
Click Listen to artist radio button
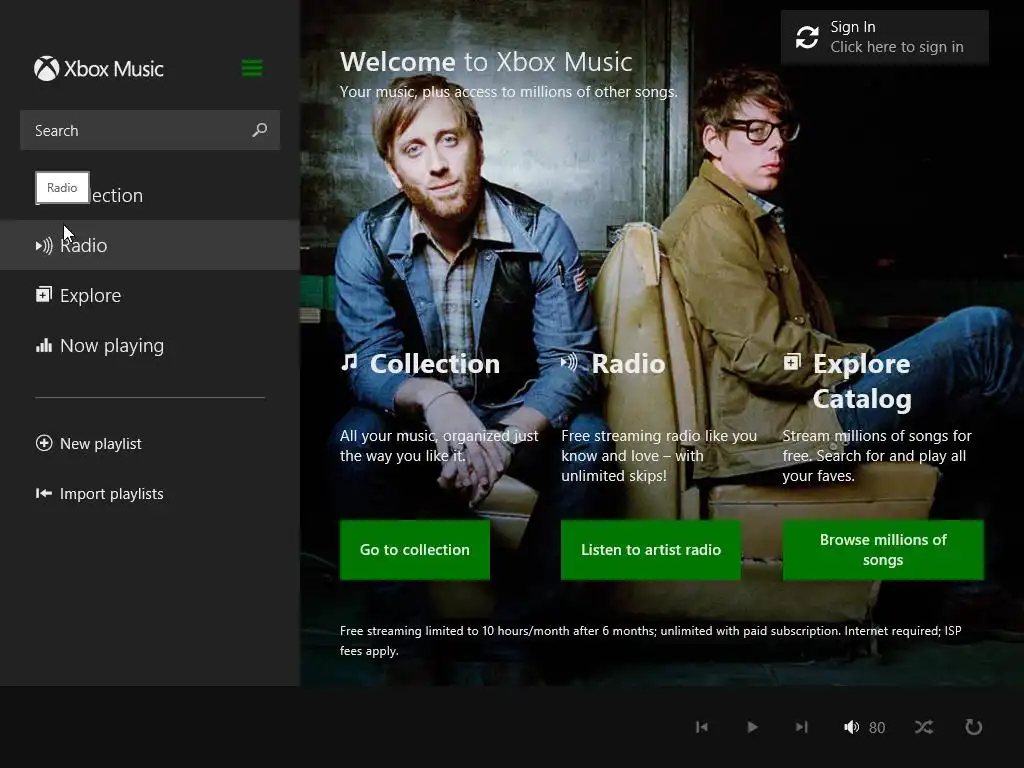pos(650,550)
